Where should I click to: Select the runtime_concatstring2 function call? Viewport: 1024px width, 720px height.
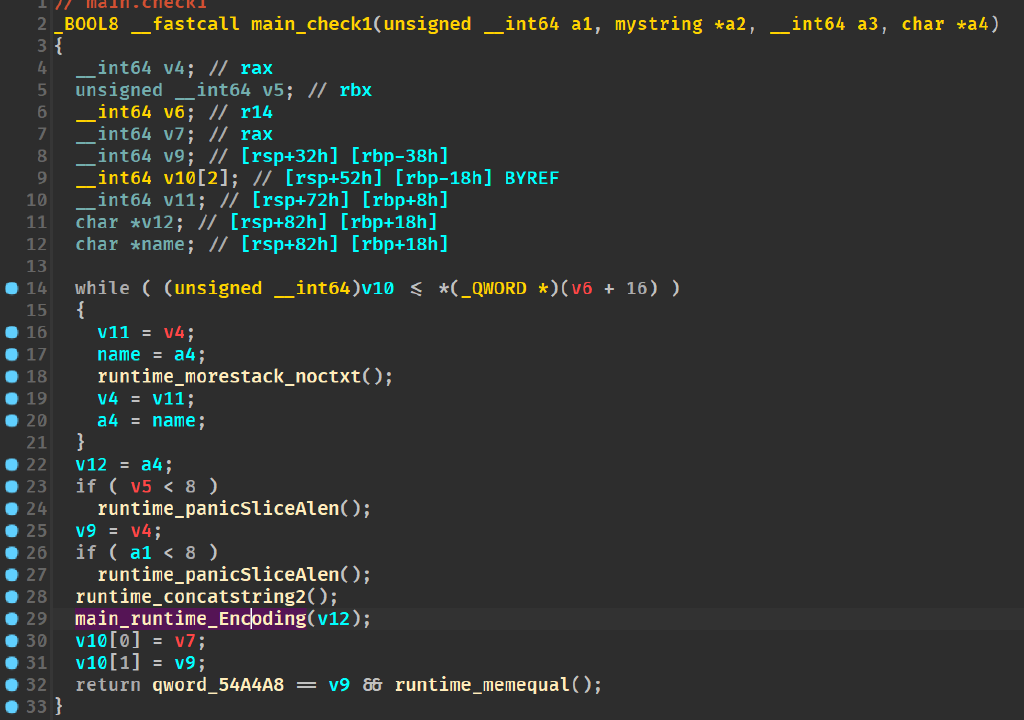pyautogui.click(x=190, y=597)
